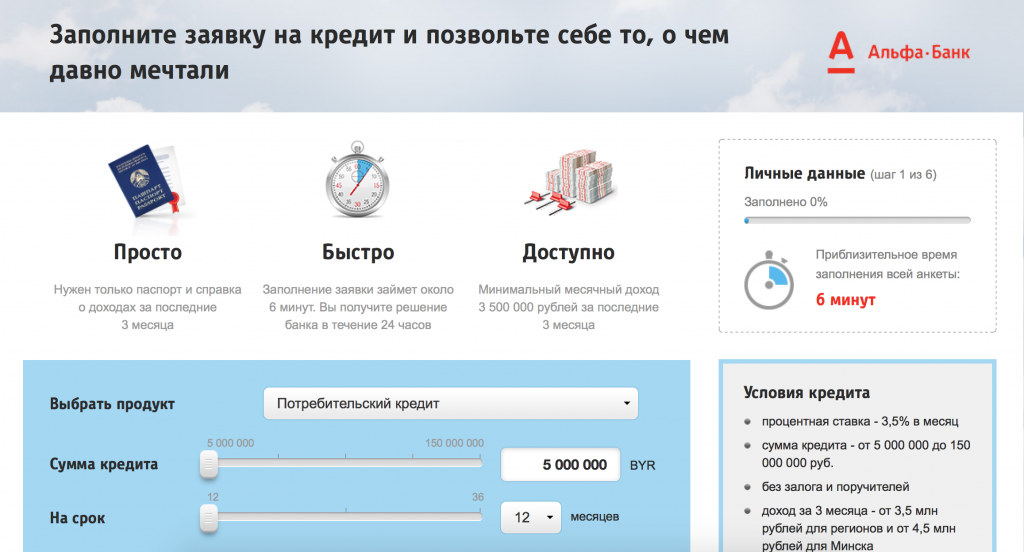Image resolution: width=1024 pixels, height=552 pixels.
Task: Click the Быстро heading
Action: tap(358, 252)
